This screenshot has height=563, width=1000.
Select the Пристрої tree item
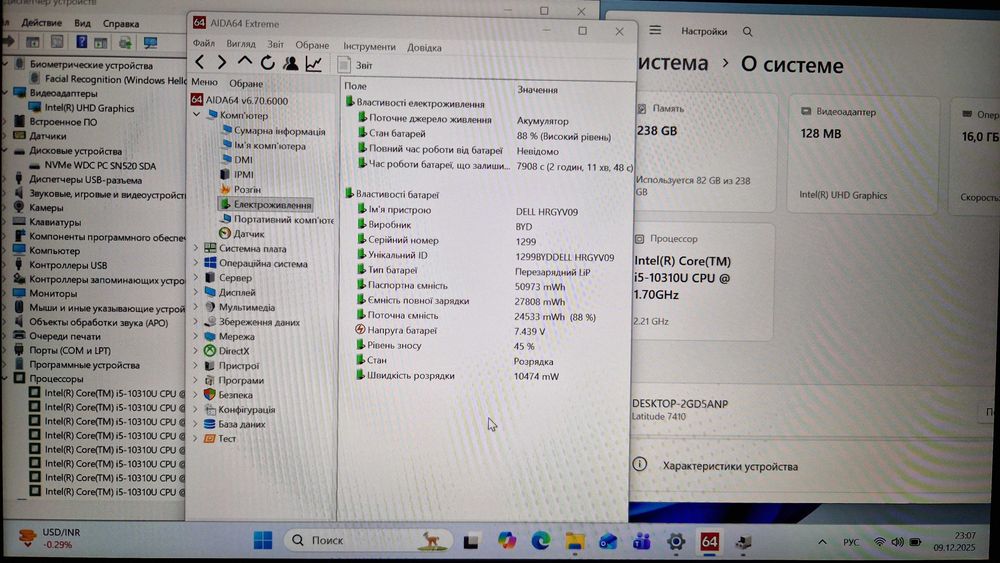click(x=232, y=365)
